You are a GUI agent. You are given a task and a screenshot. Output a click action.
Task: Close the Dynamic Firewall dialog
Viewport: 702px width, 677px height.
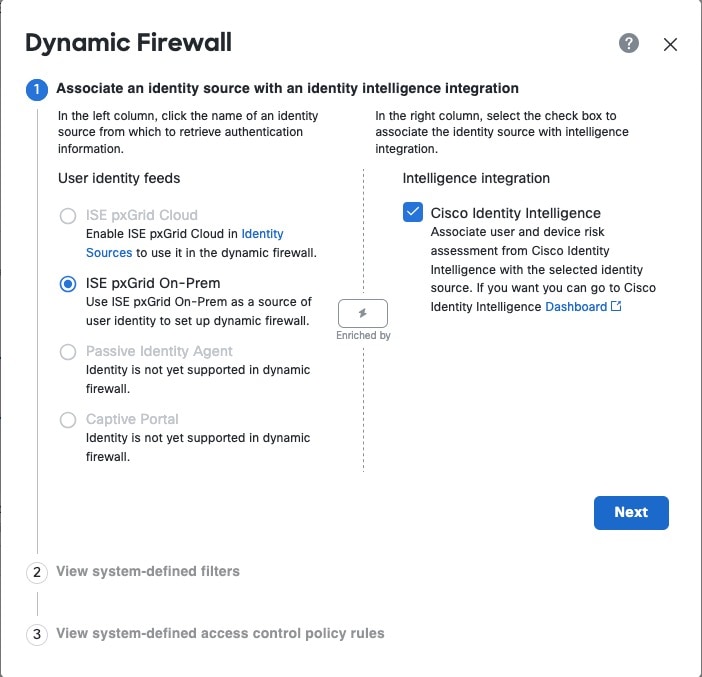pos(670,44)
